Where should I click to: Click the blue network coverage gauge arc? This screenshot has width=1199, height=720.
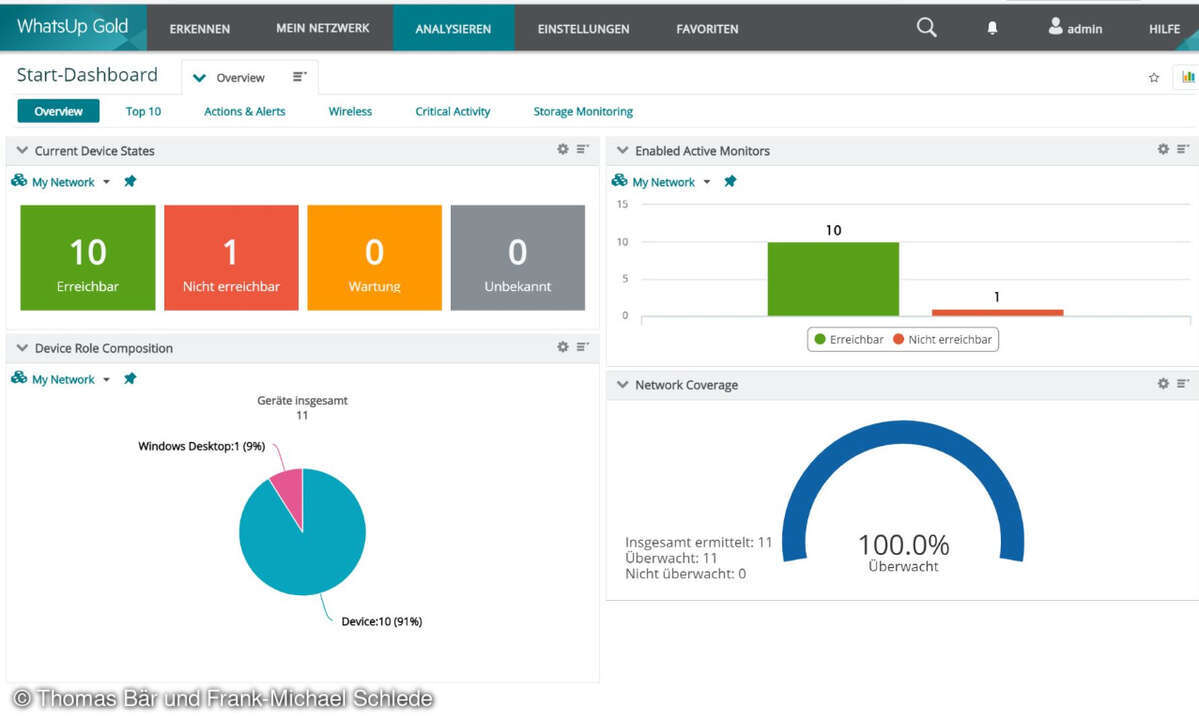click(x=903, y=432)
